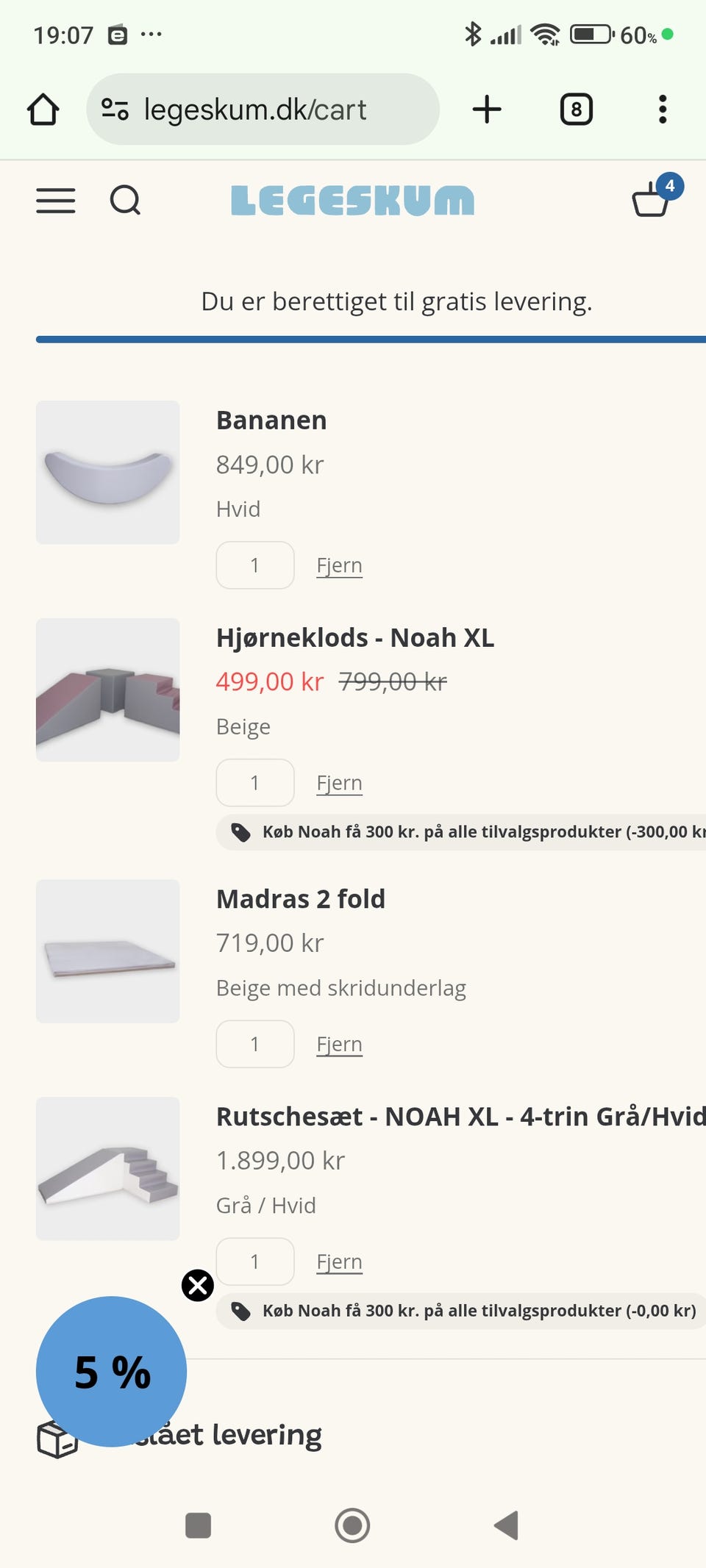Edit the Bananen quantity field
The width and height of the screenshot is (706, 1568).
tap(255, 565)
